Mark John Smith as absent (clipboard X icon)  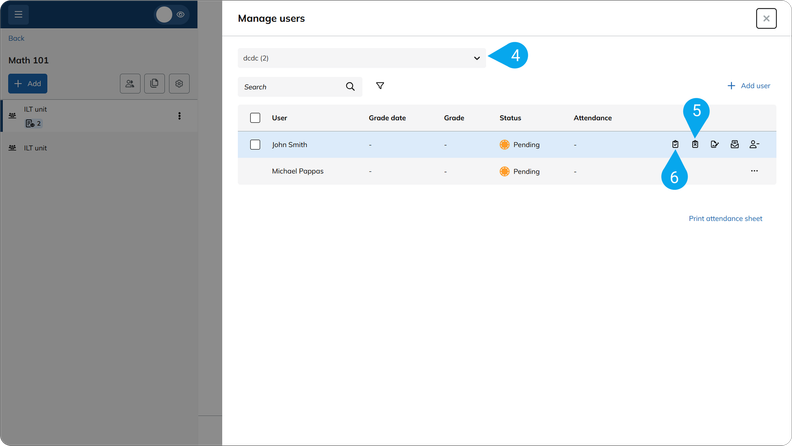point(695,145)
